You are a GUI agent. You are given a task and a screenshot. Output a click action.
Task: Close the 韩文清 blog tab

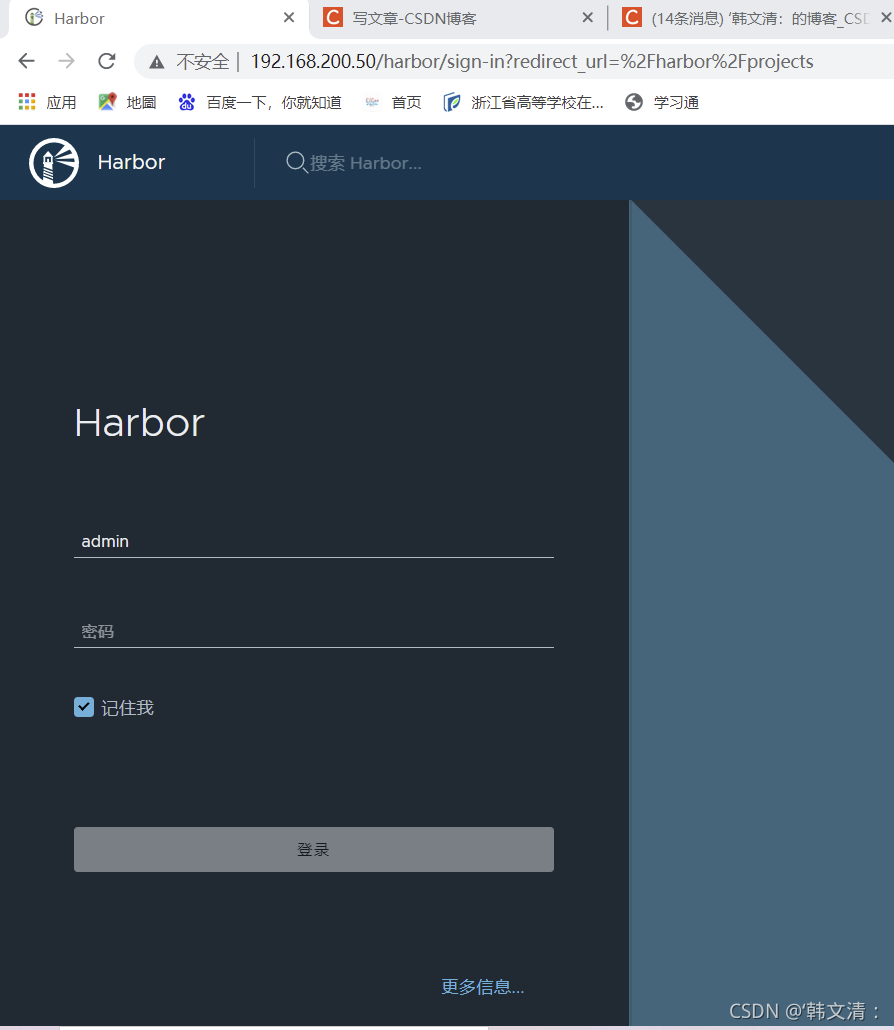pyautogui.click(x=886, y=18)
